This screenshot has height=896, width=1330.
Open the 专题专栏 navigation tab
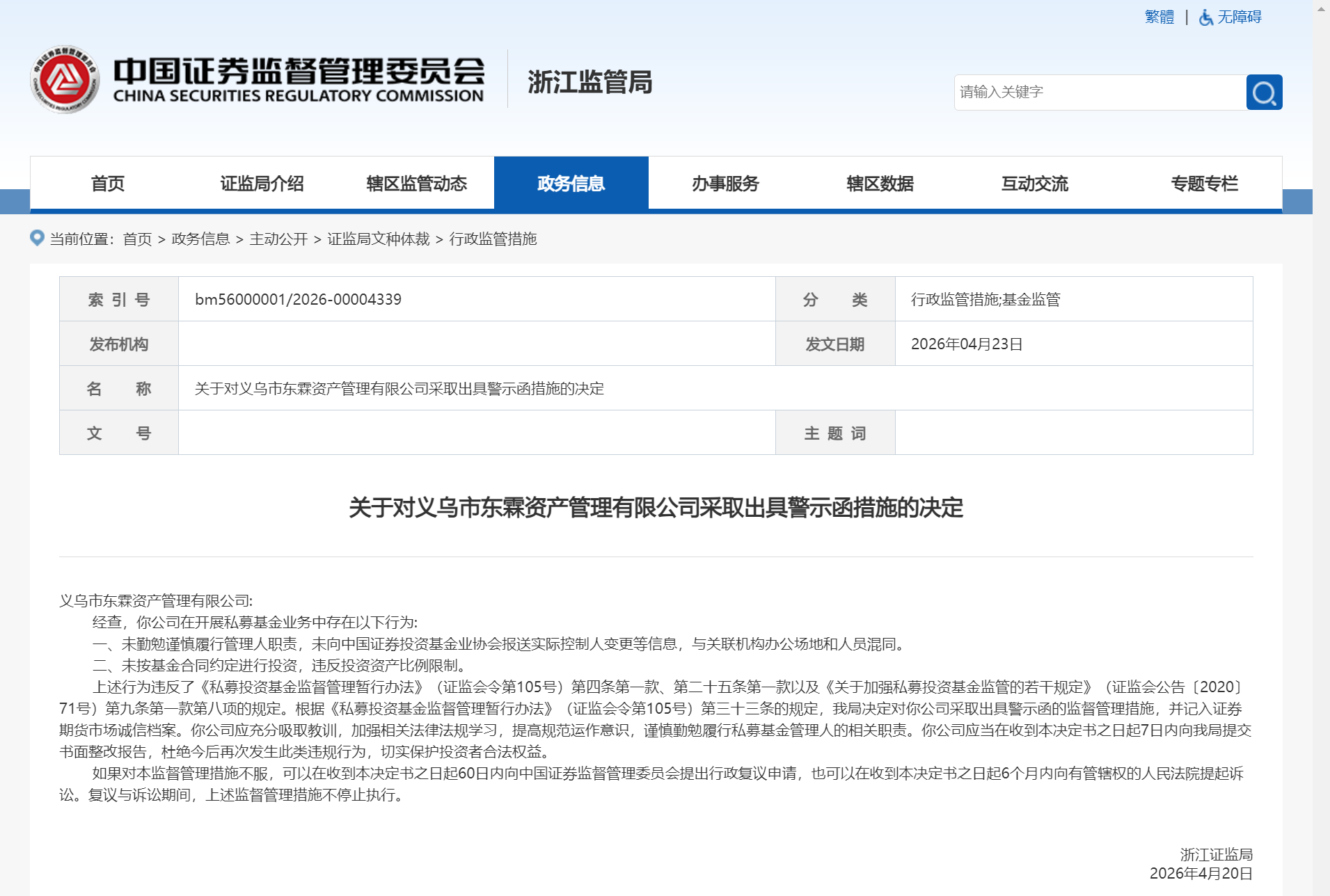coord(1204,184)
